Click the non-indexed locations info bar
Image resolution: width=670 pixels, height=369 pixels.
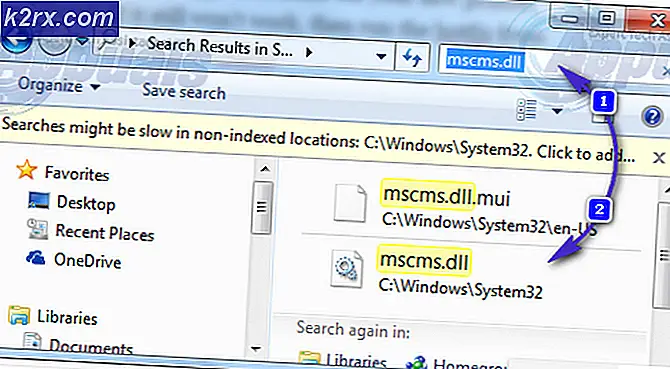318,140
